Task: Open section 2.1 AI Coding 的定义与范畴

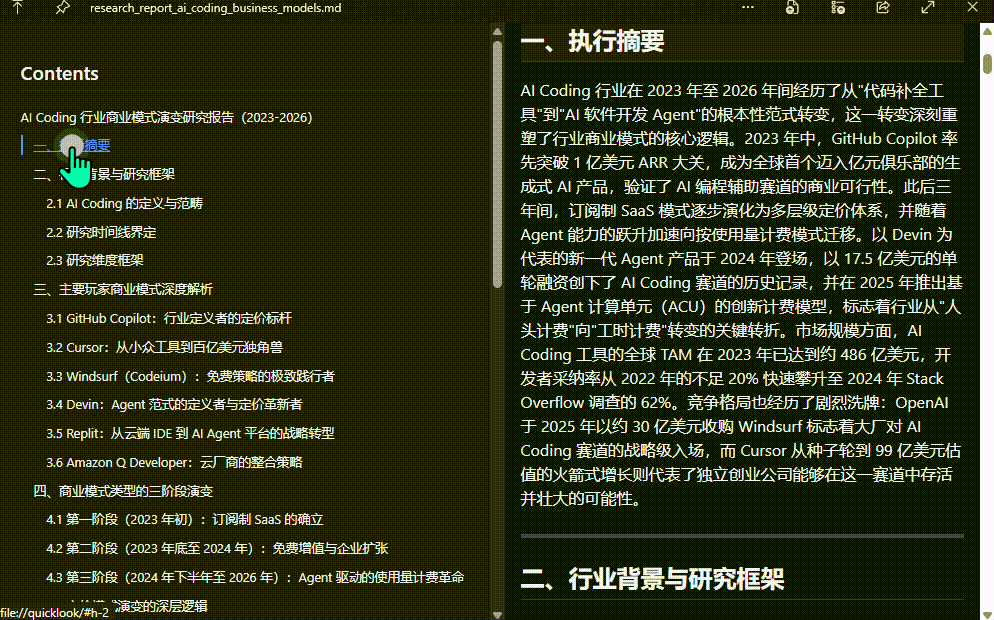Action: [x=124, y=204]
